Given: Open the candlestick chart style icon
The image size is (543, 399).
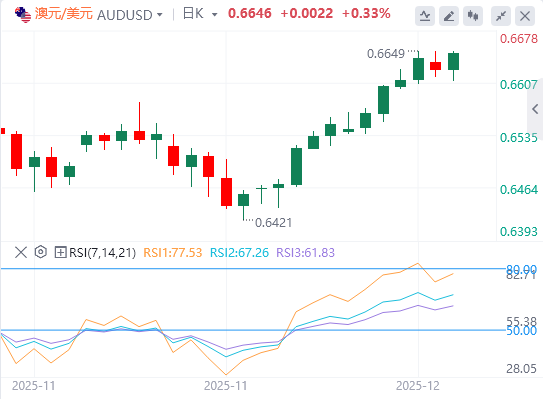Looking at the screenshot, I should coord(473,16).
